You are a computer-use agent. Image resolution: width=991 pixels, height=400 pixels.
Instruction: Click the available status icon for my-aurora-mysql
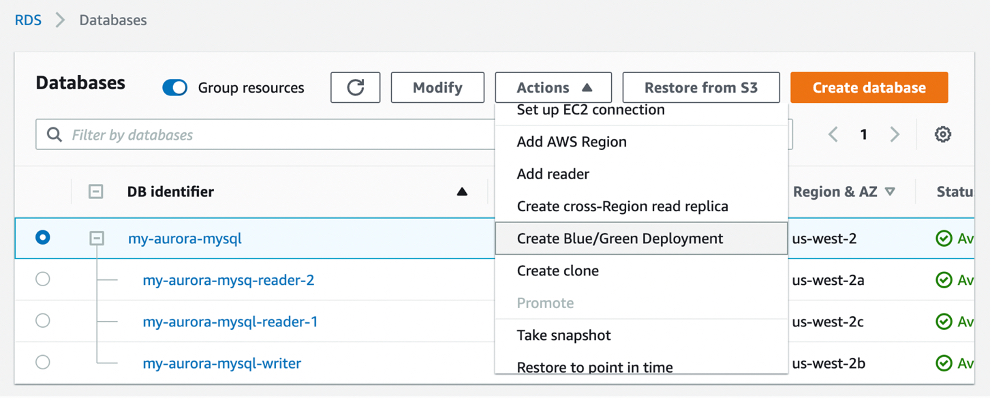(944, 239)
